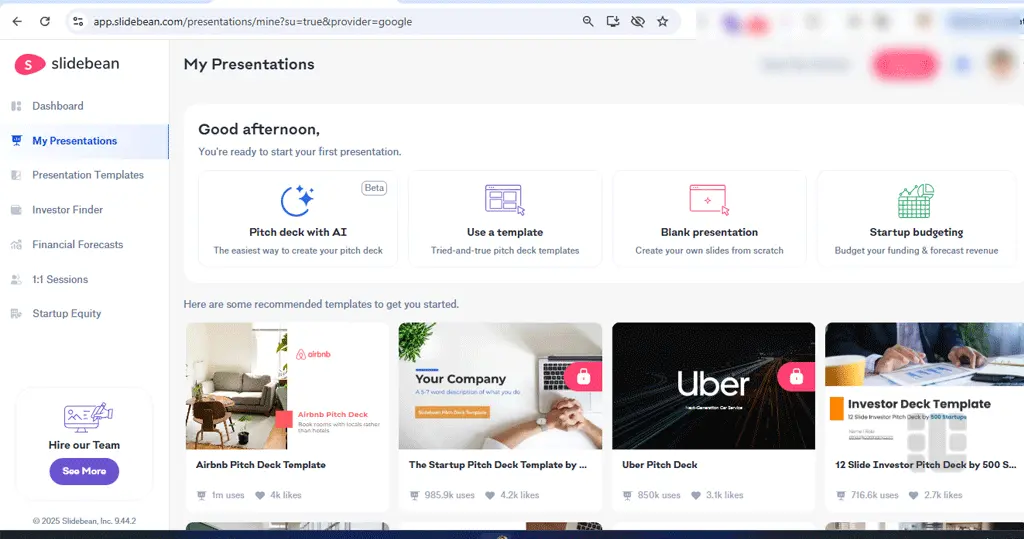Image resolution: width=1024 pixels, height=539 pixels.
Task: Open the 1:1 Sessions page
Action: pos(59,280)
